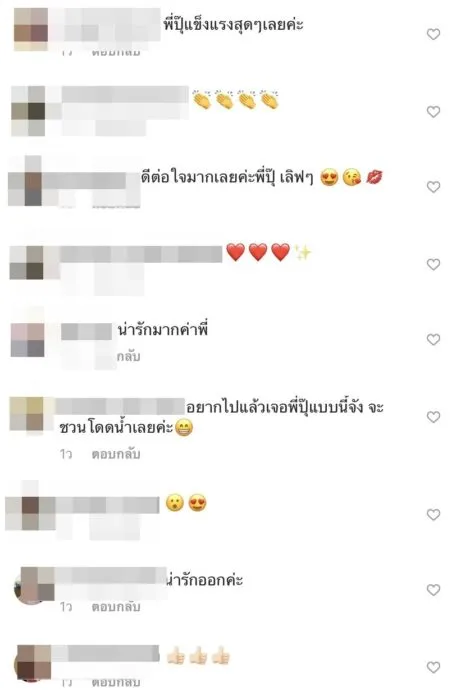Like the comment 'พี่ปุ๊แข็งแรงสุดๆเลยค่ะ'

tap(433, 34)
